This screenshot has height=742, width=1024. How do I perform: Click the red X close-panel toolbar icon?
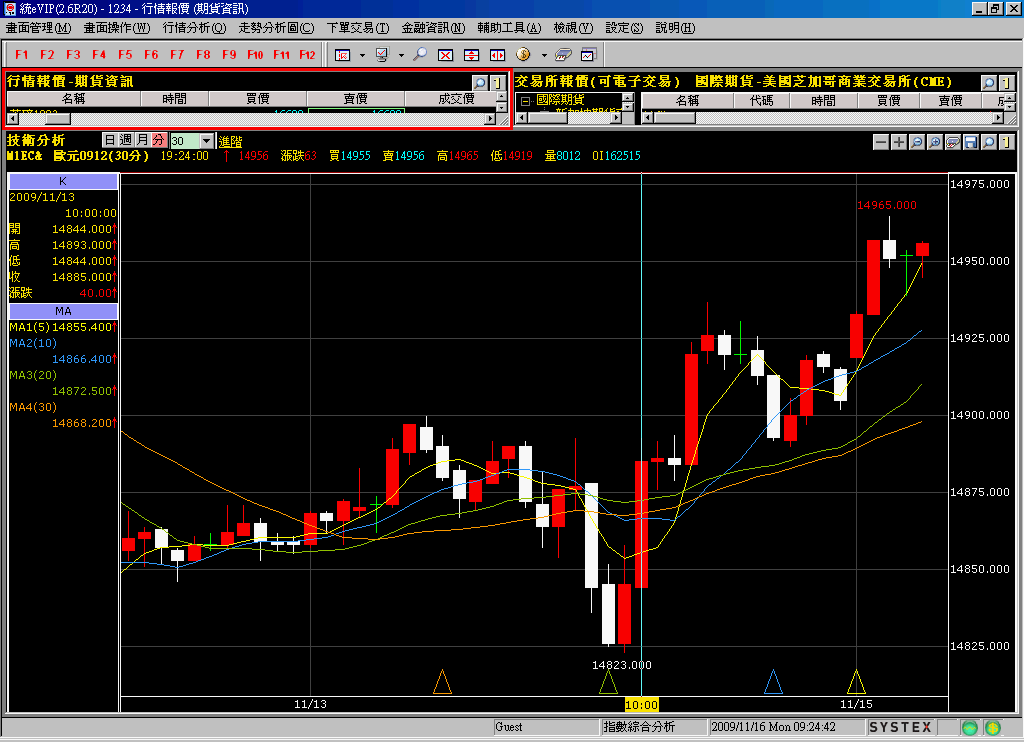point(445,55)
